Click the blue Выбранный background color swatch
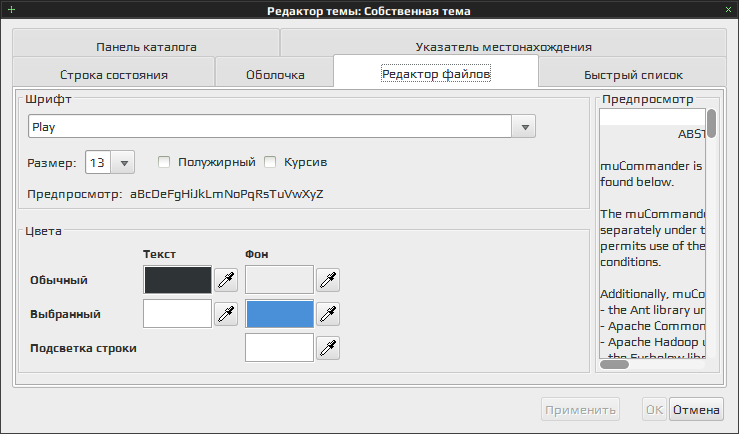This screenshot has width=739, height=434. pos(279,314)
